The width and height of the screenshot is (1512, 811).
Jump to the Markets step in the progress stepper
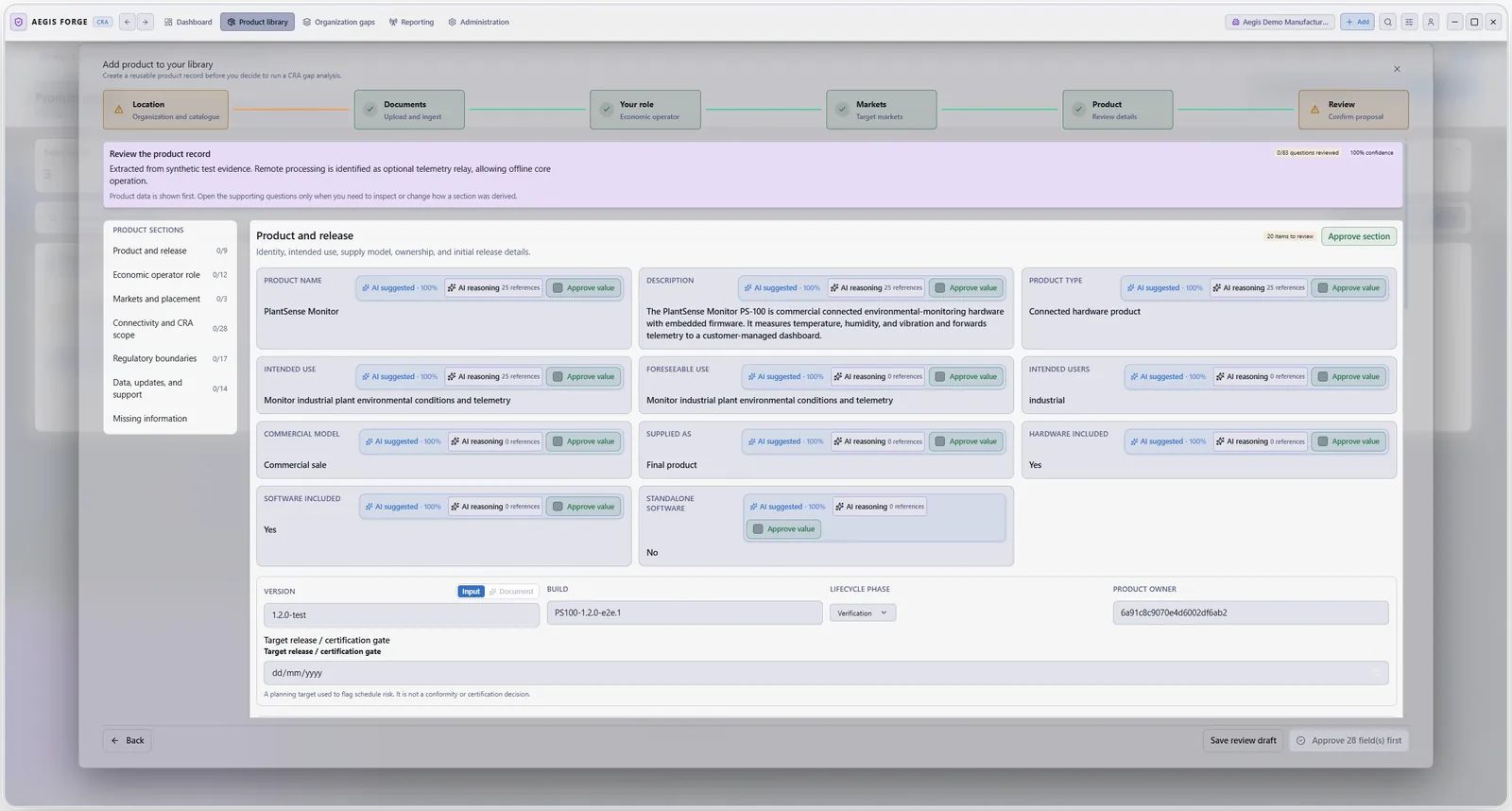tap(881, 110)
